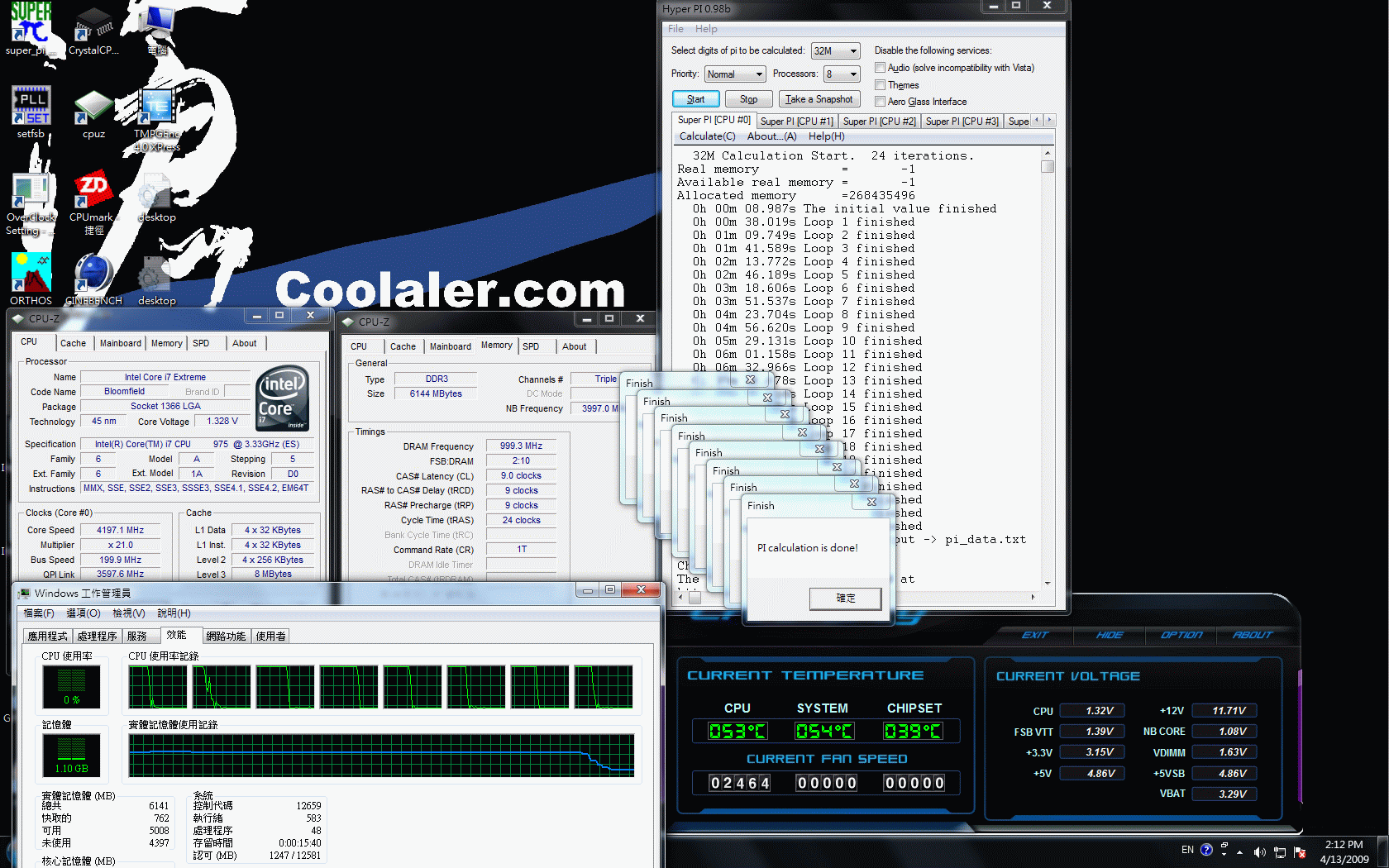The image size is (1389, 868).
Task: Open the ORTHOS desktop shortcut
Action: coord(31,279)
